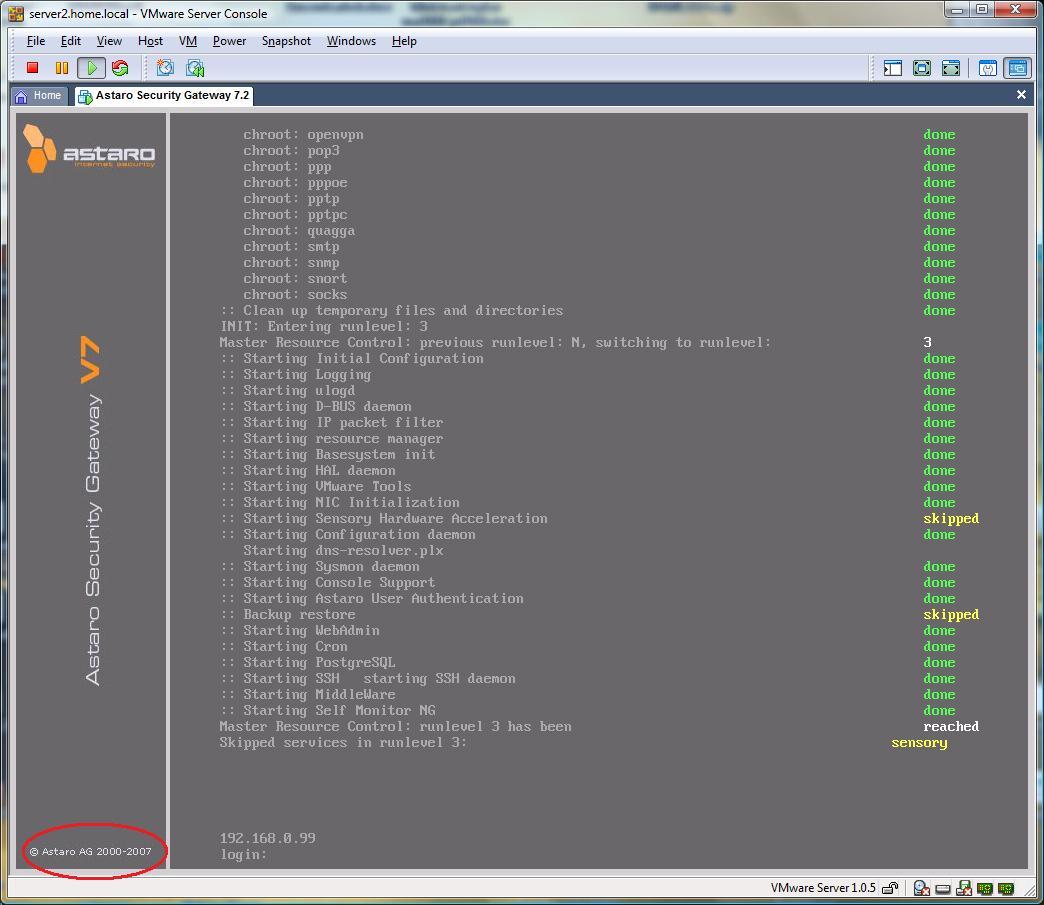This screenshot has width=1044, height=905.
Task: Open the Power menu
Action: click(x=229, y=41)
